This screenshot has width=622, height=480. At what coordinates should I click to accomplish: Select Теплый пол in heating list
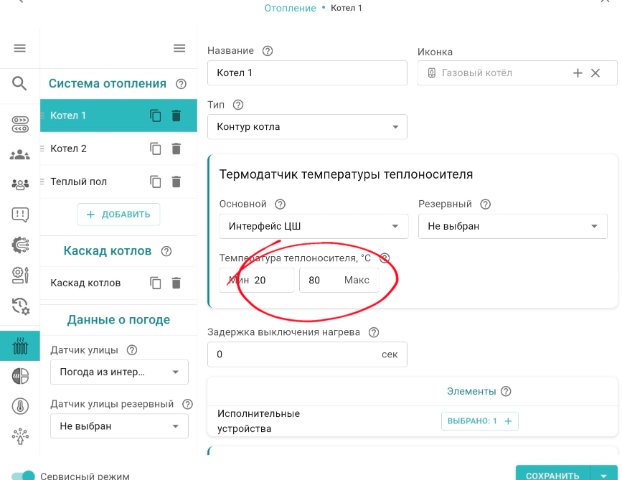[x=90, y=182]
